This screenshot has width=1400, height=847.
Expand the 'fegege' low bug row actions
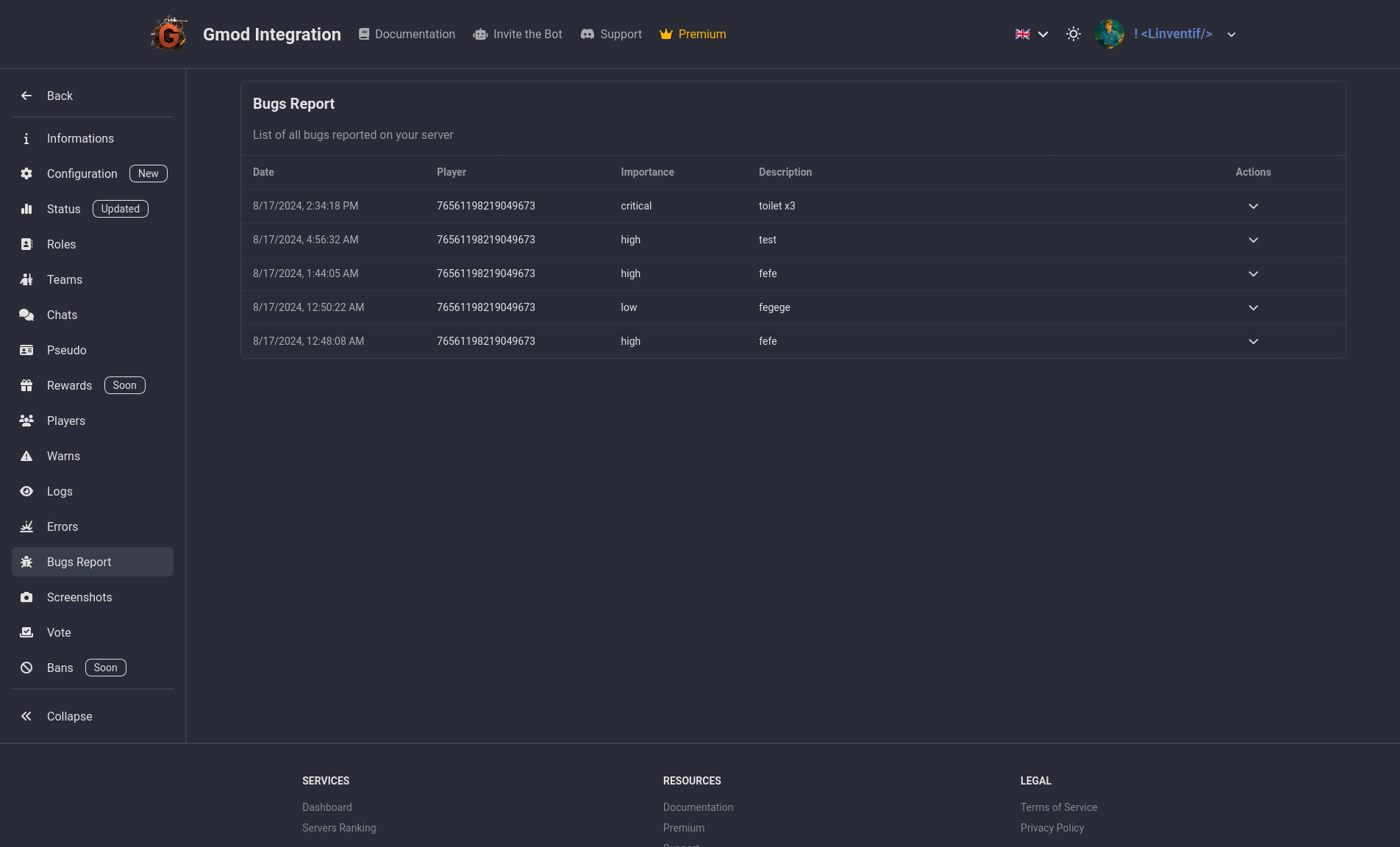tap(1253, 308)
